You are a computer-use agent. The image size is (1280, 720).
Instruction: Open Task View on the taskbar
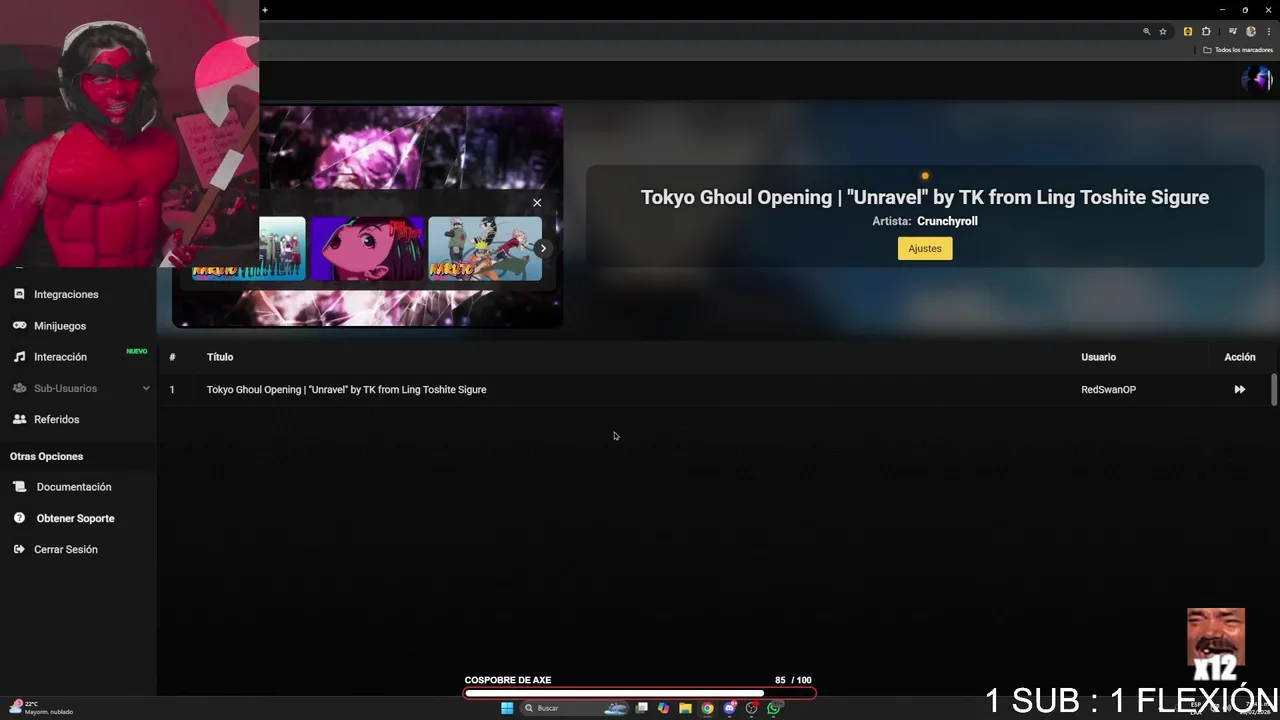(x=641, y=708)
